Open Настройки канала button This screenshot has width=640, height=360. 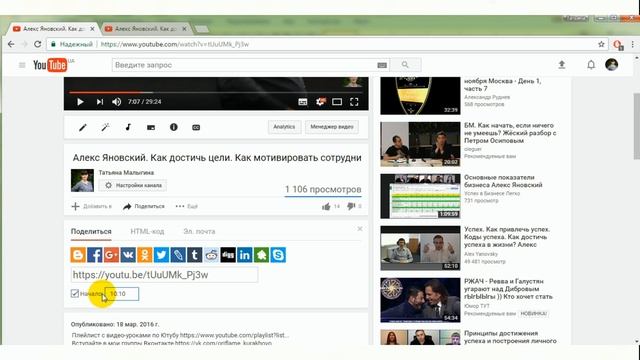coord(133,185)
